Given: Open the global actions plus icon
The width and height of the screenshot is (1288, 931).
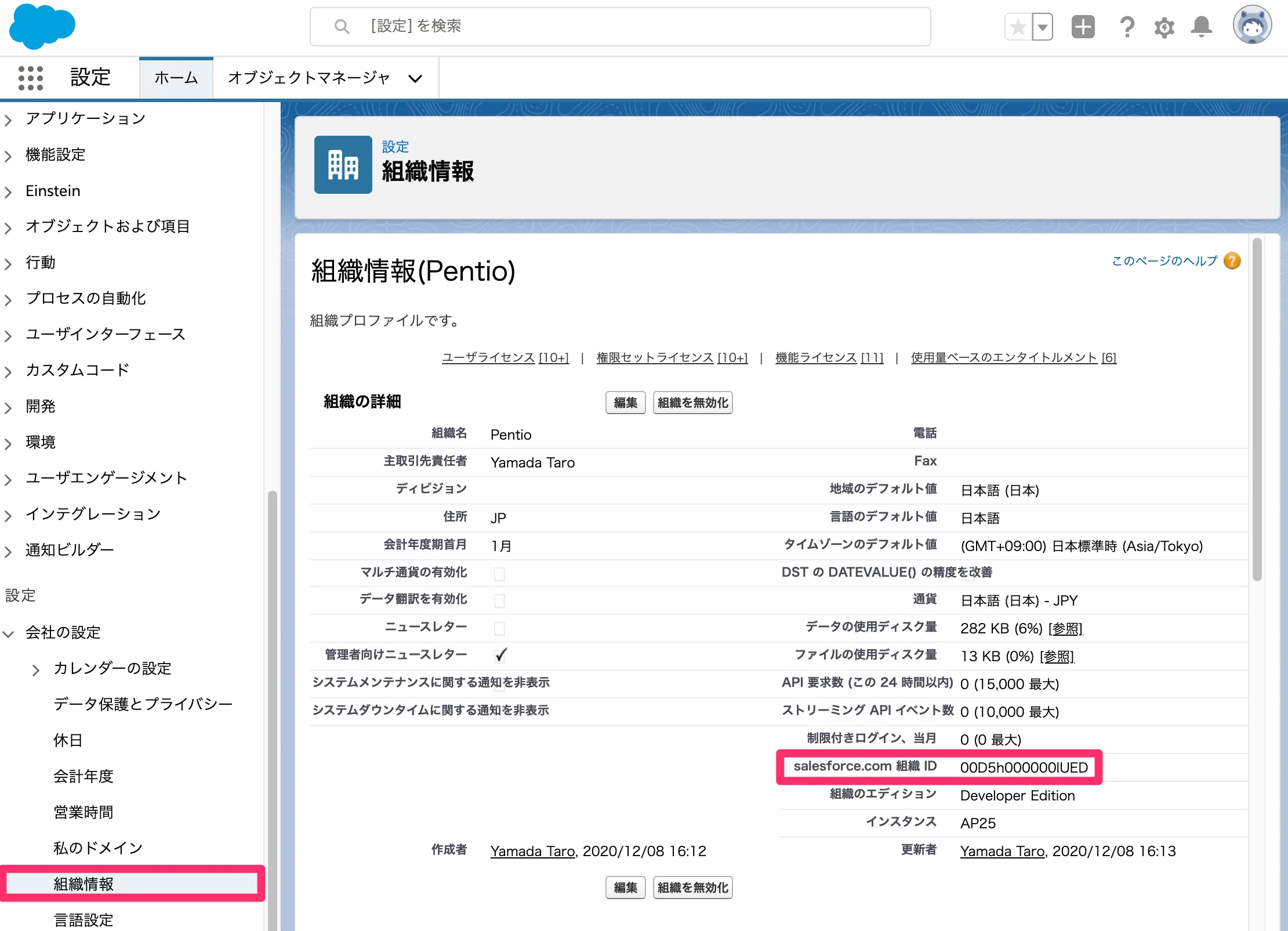Looking at the screenshot, I should click(x=1083, y=27).
